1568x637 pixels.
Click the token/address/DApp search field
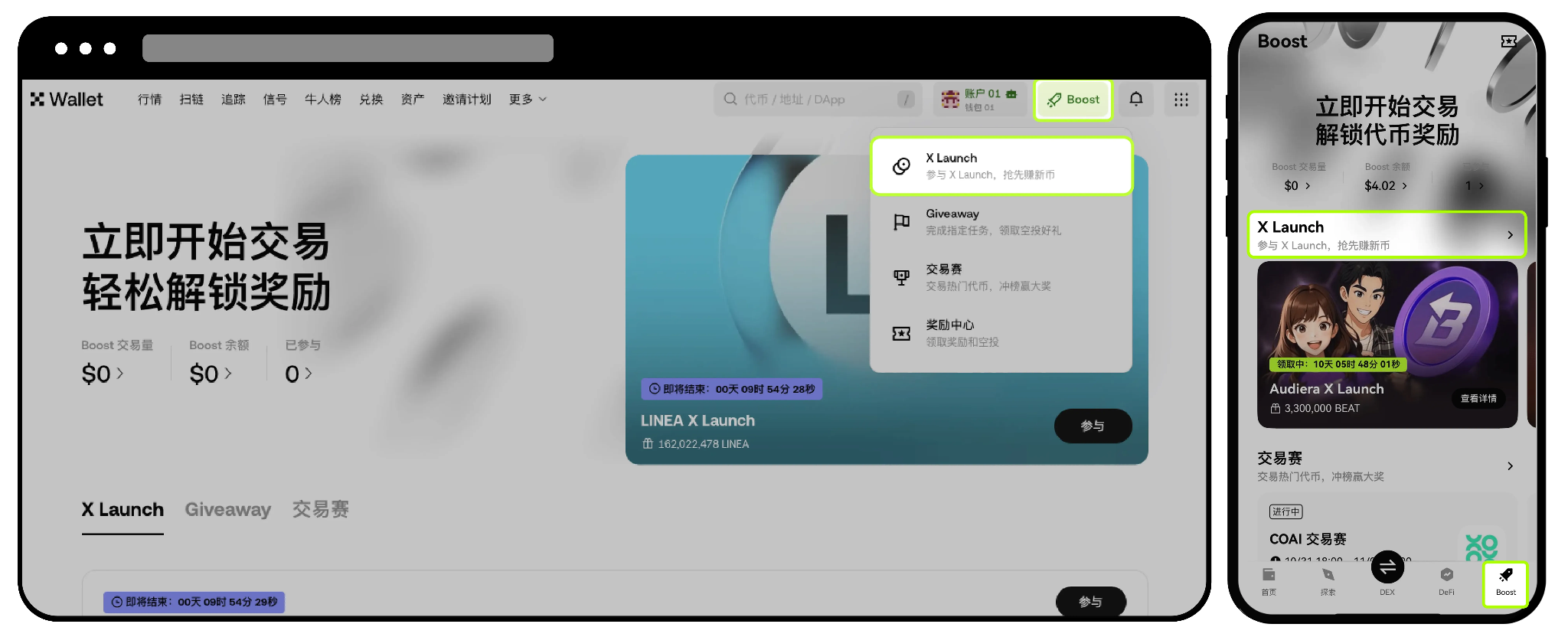(816, 100)
